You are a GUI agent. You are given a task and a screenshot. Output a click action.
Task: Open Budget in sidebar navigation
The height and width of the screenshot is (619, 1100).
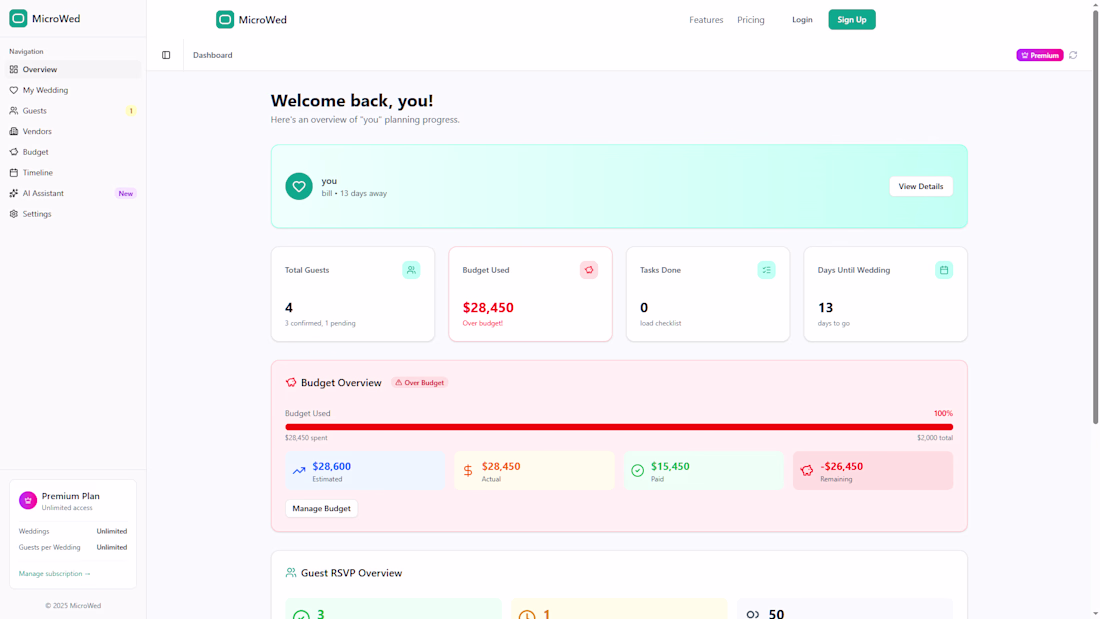click(x=73, y=152)
